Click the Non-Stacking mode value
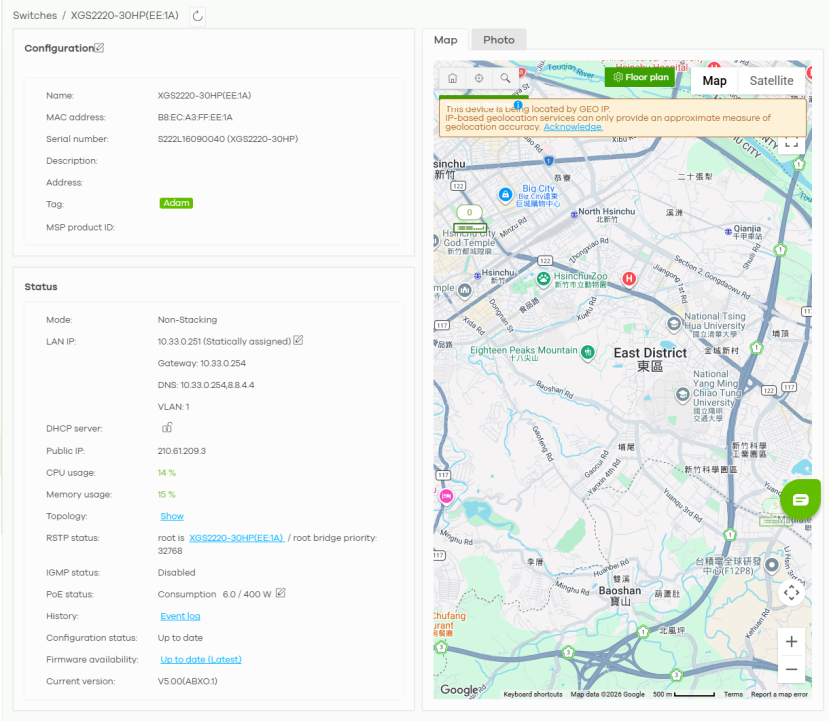The height and width of the screenshot is (721, 829). (x=187, y=320)
